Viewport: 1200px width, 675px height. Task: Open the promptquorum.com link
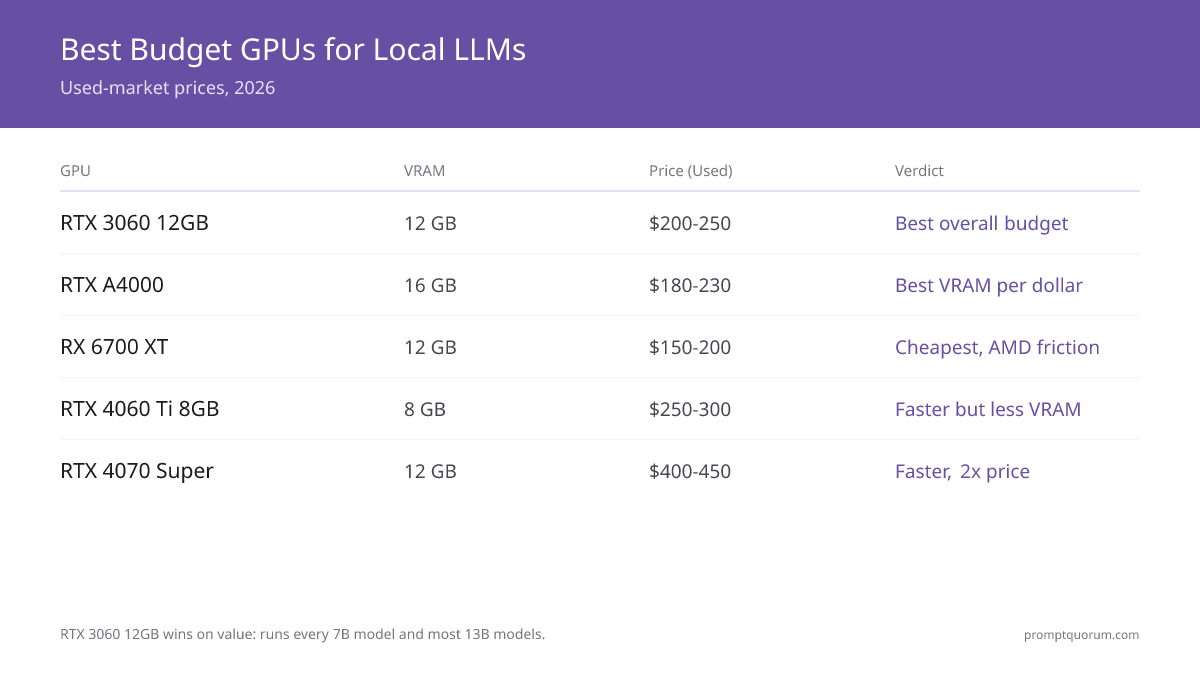pos(1081,634)
